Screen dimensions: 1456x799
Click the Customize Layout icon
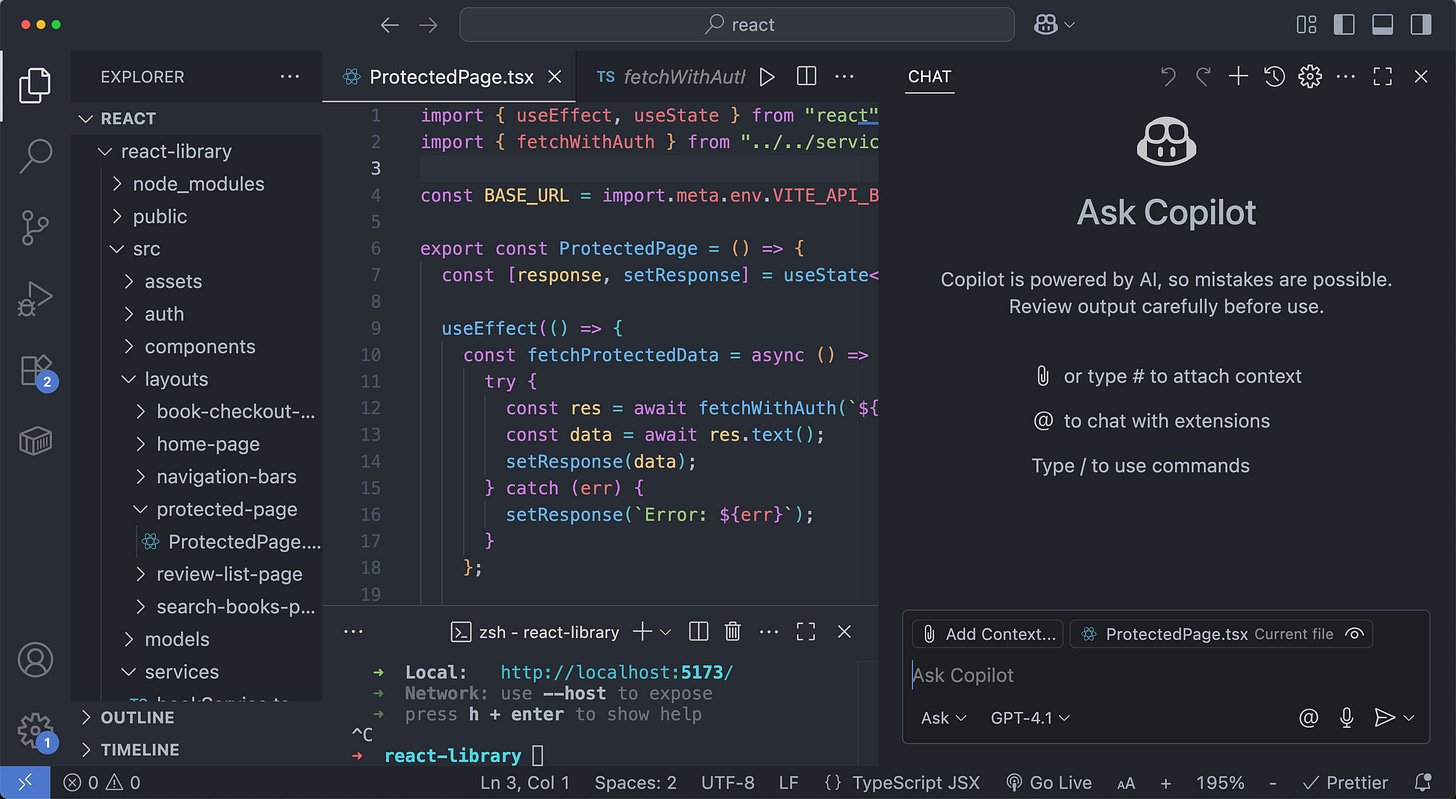[1306, 25]
